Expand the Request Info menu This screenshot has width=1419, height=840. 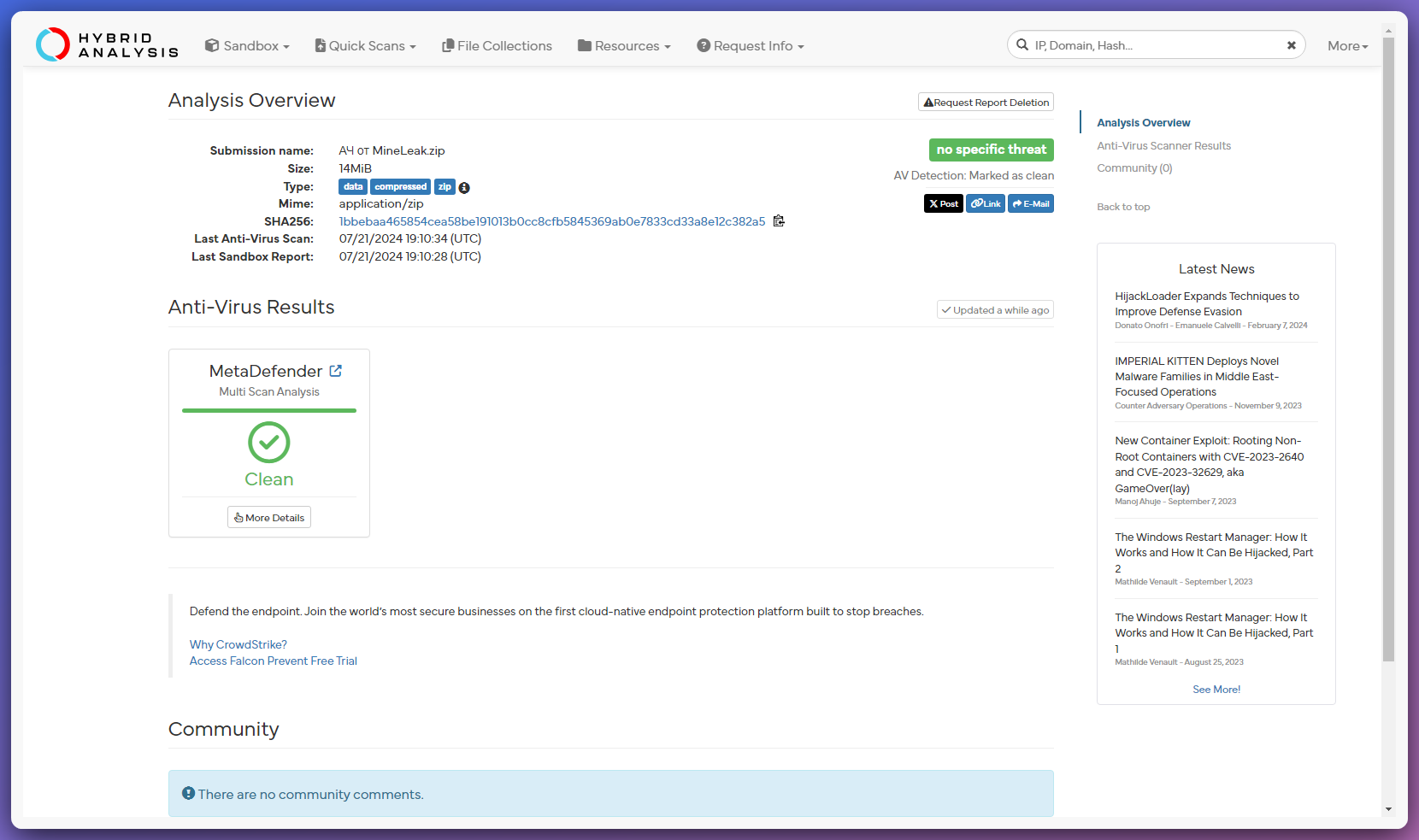click(x=751, y=46)
